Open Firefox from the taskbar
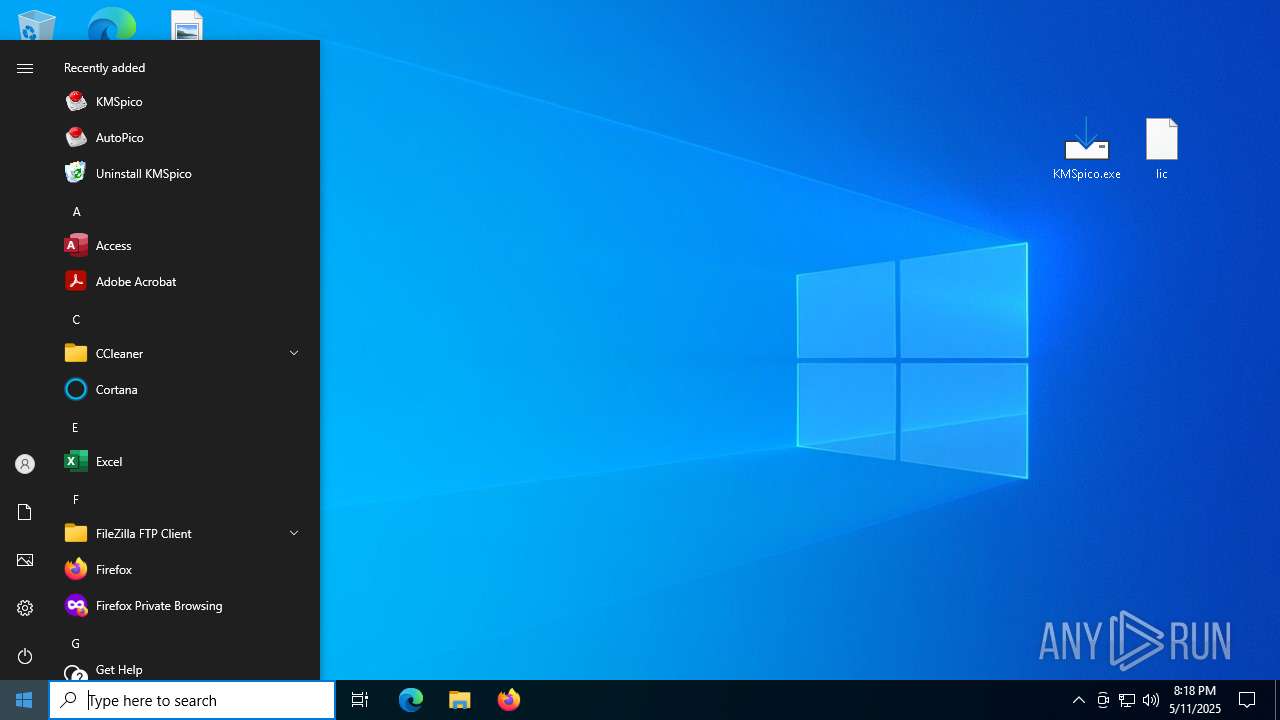This screenshot has height=720, width=1280. click(509, 700)
